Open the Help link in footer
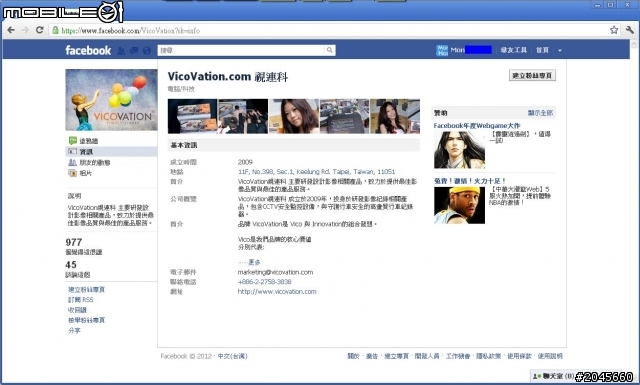Image resolution: width=640 pixels, height=385 pixels. pos(550,356)
